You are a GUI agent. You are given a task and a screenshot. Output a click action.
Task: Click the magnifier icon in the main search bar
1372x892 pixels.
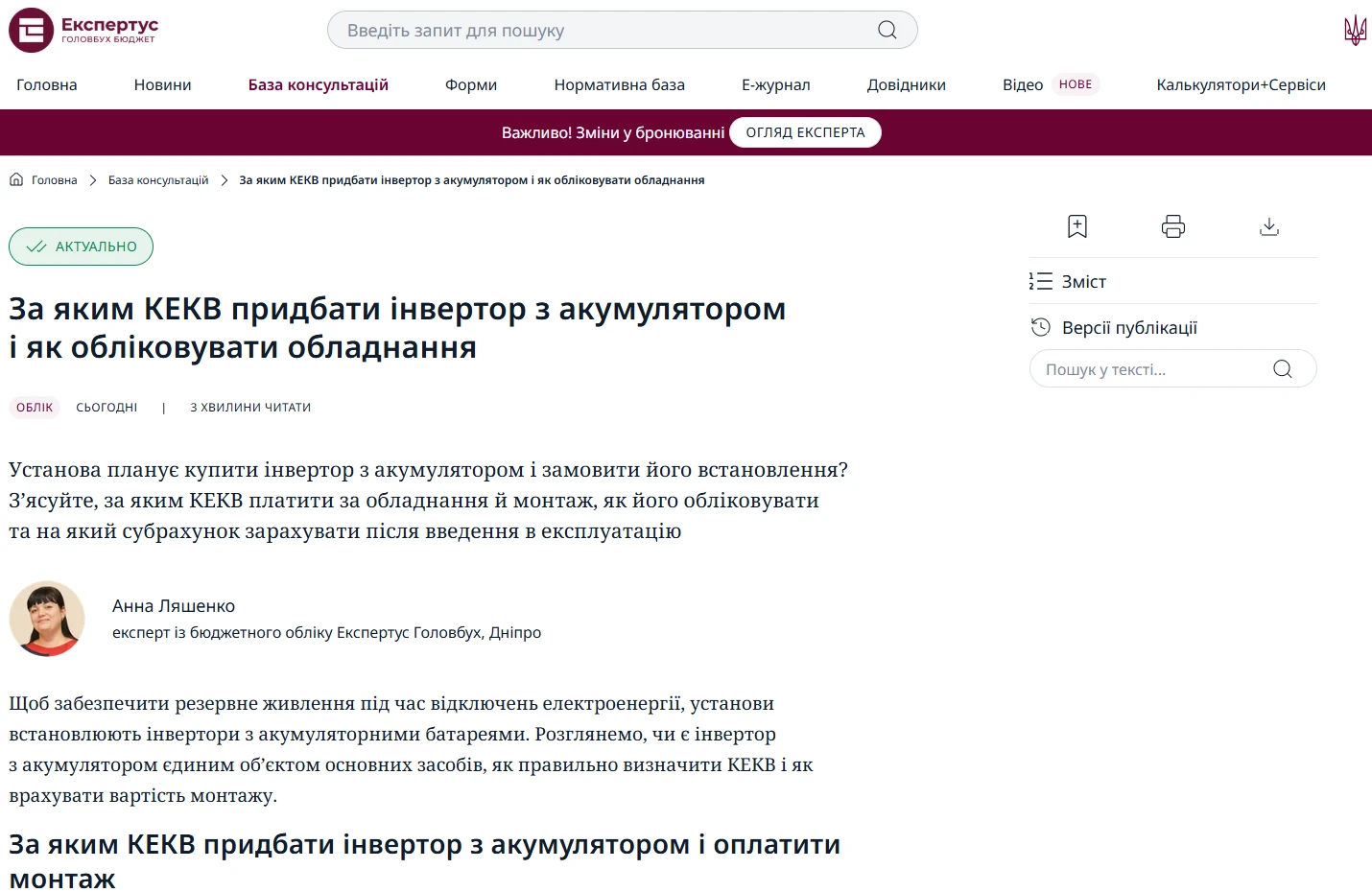click(x=887, y=30)
